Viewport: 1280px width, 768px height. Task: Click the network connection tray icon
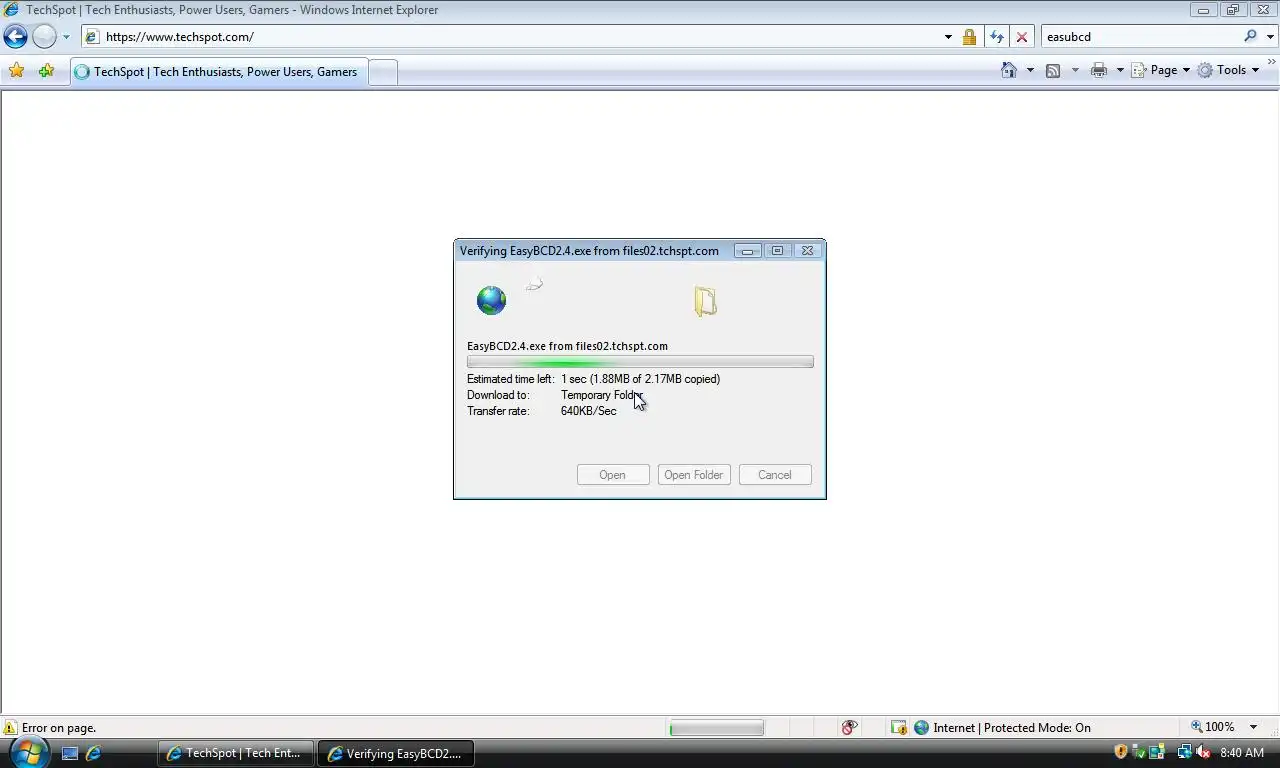click(x=1185, y=752)
